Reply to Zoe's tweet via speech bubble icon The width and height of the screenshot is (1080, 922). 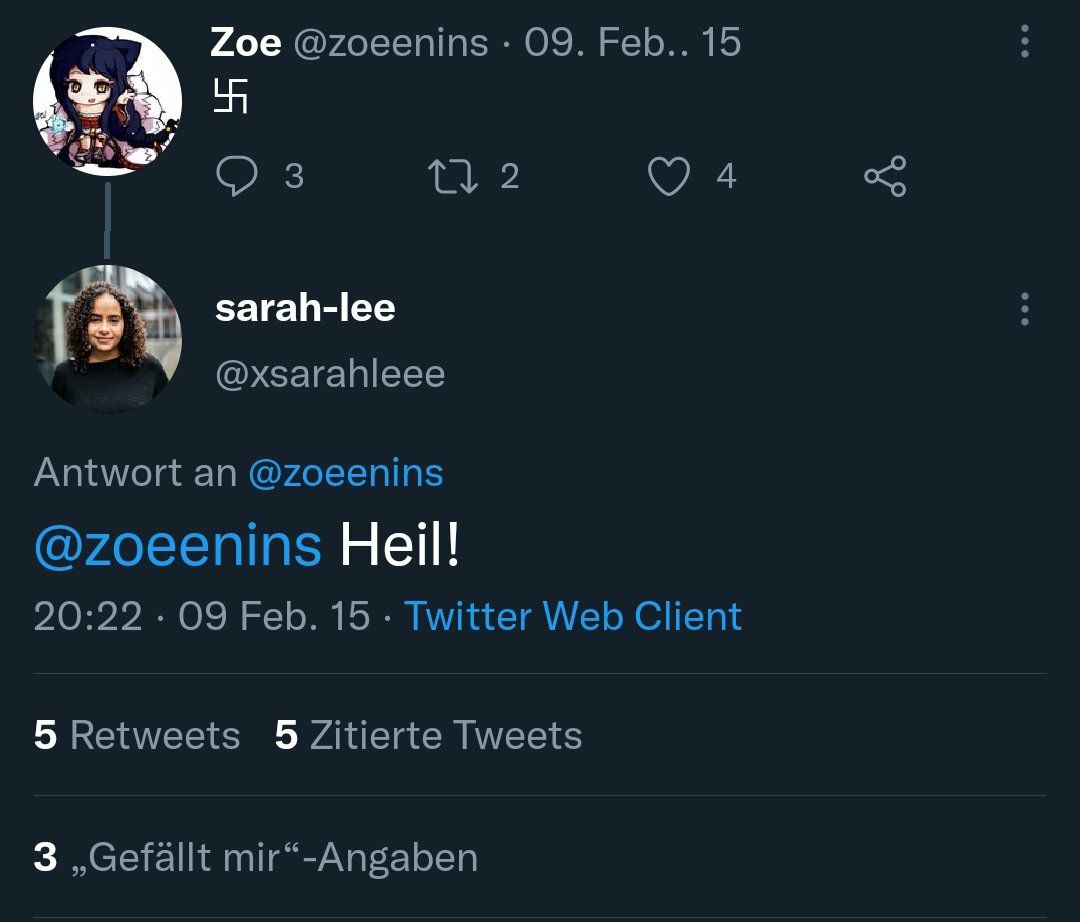pos(236,177)
